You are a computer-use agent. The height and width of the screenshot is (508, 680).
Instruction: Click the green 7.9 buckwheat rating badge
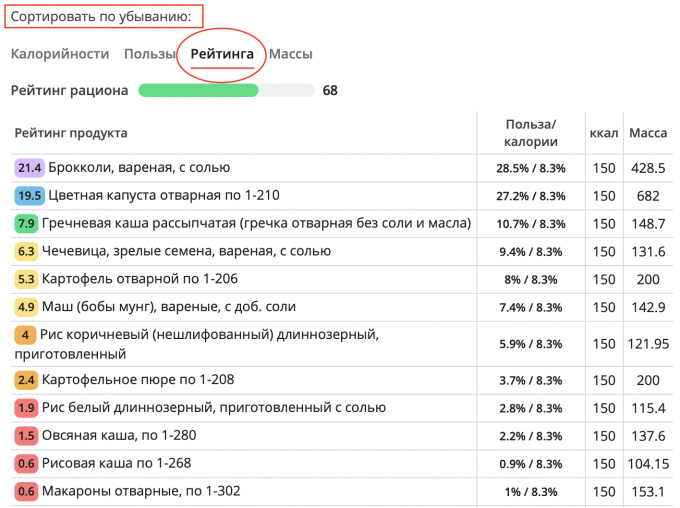[27, 223]
